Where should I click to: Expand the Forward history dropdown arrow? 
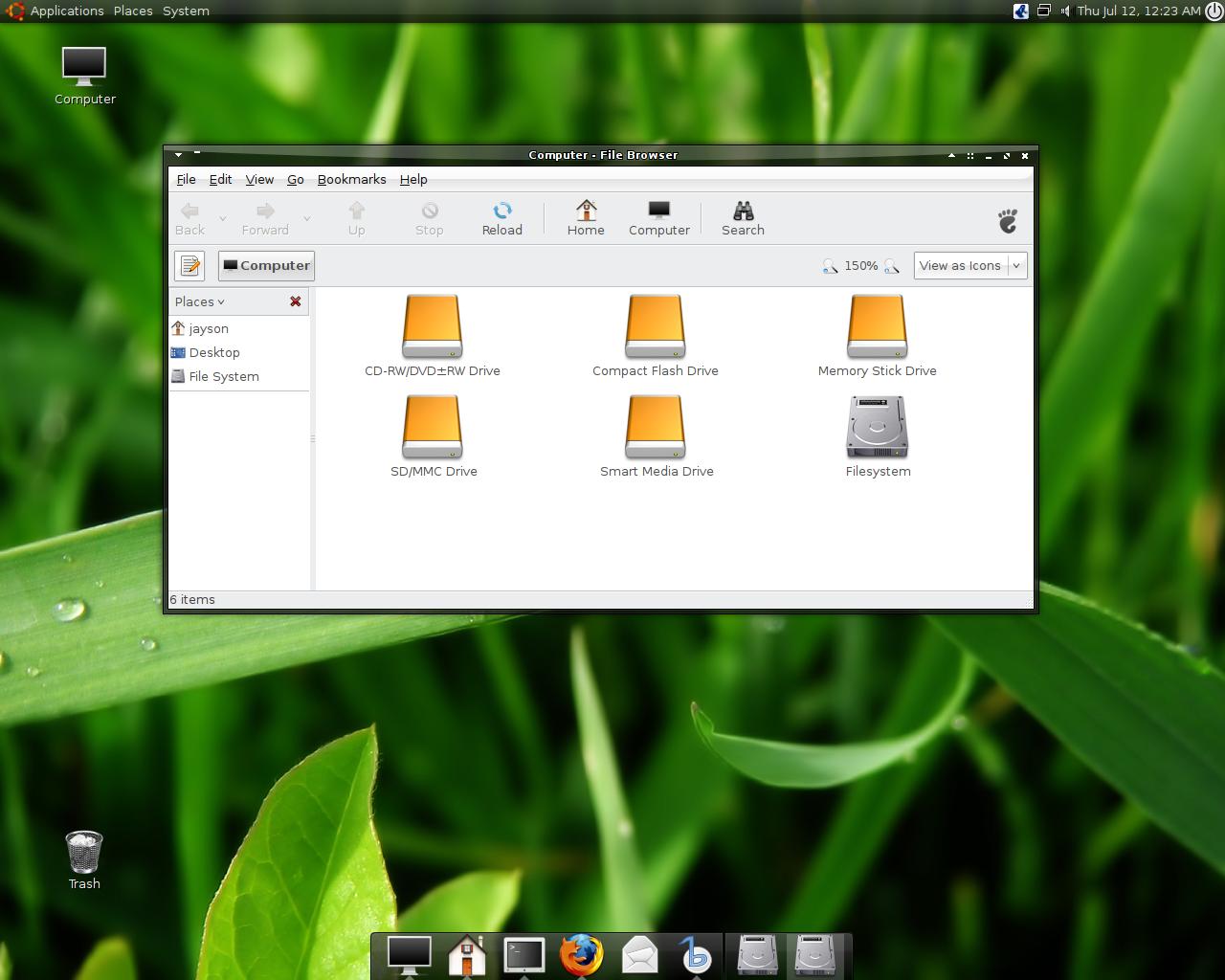point(306,219)
